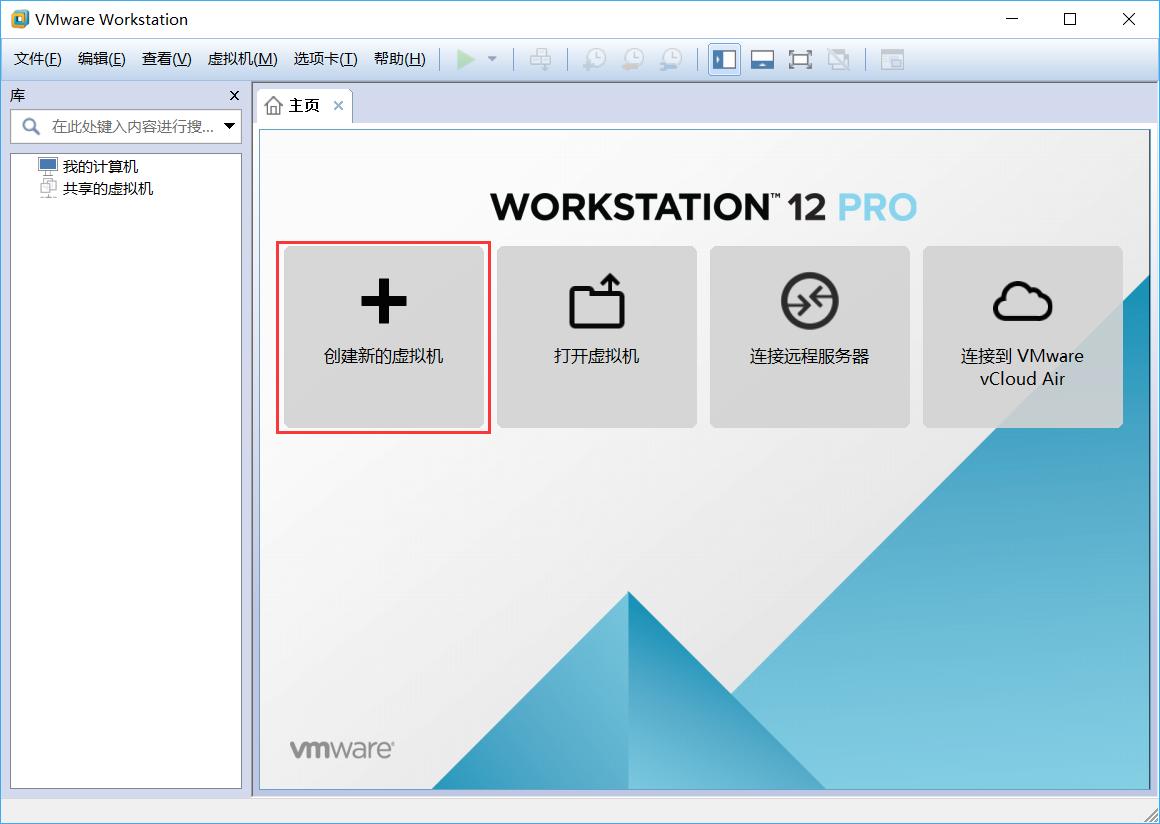
Task: Click the 打开虚拟机 tile
Action: [x=596, y=337]
